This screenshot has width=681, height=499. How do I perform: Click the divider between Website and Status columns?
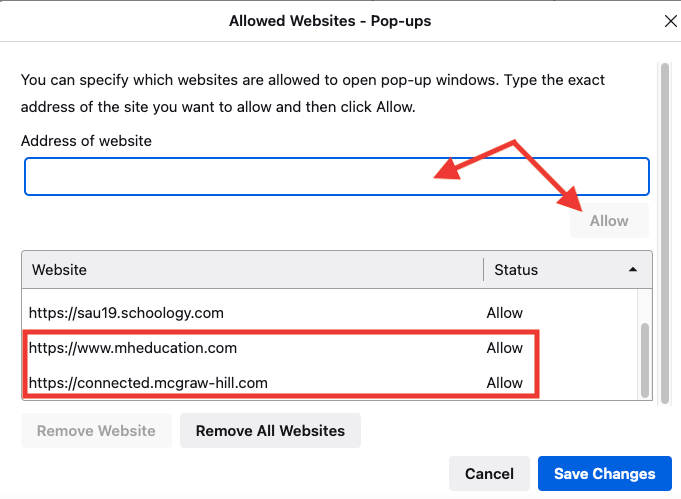(x=484, y=270)
